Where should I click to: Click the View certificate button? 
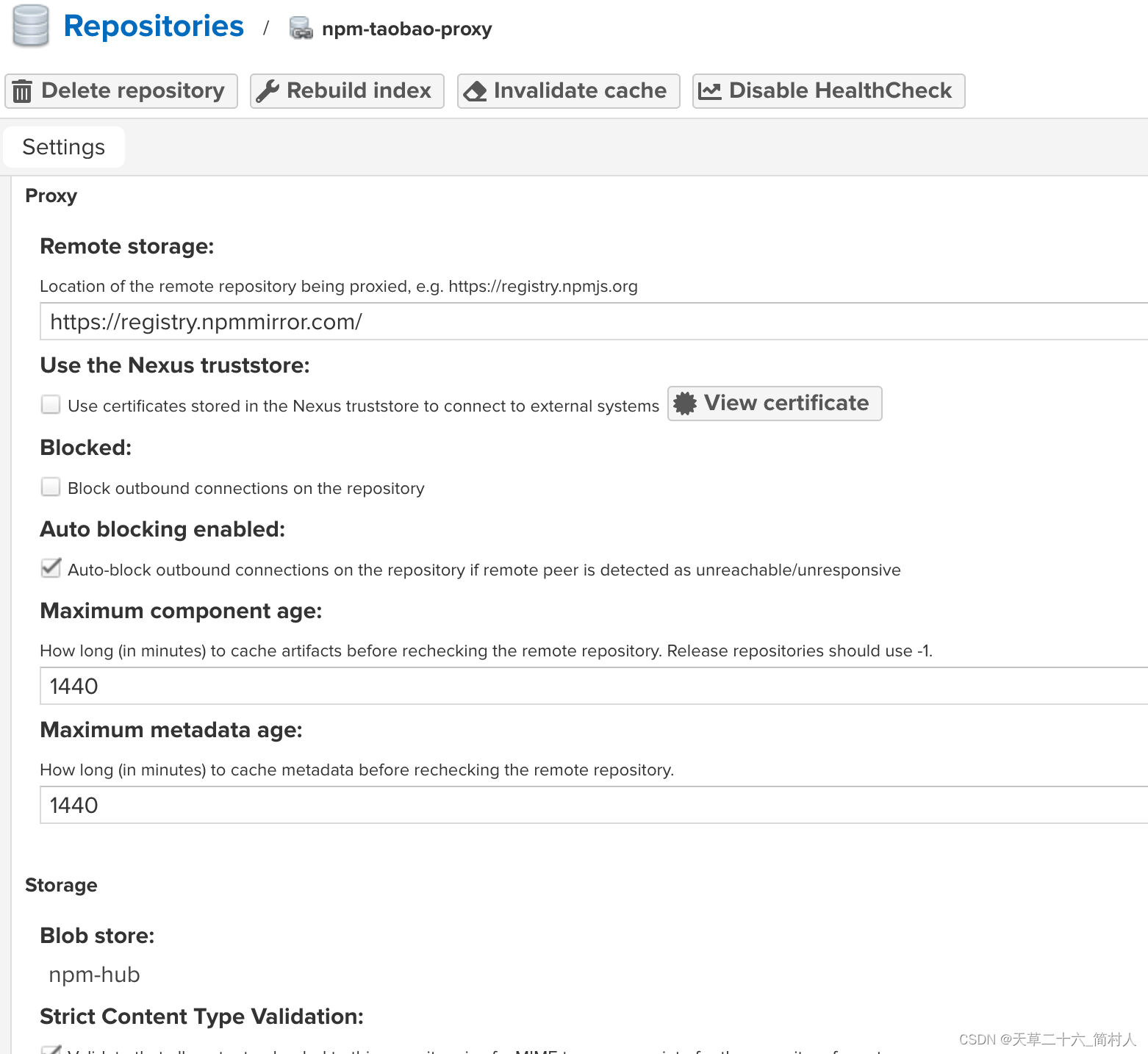[775, 404]
